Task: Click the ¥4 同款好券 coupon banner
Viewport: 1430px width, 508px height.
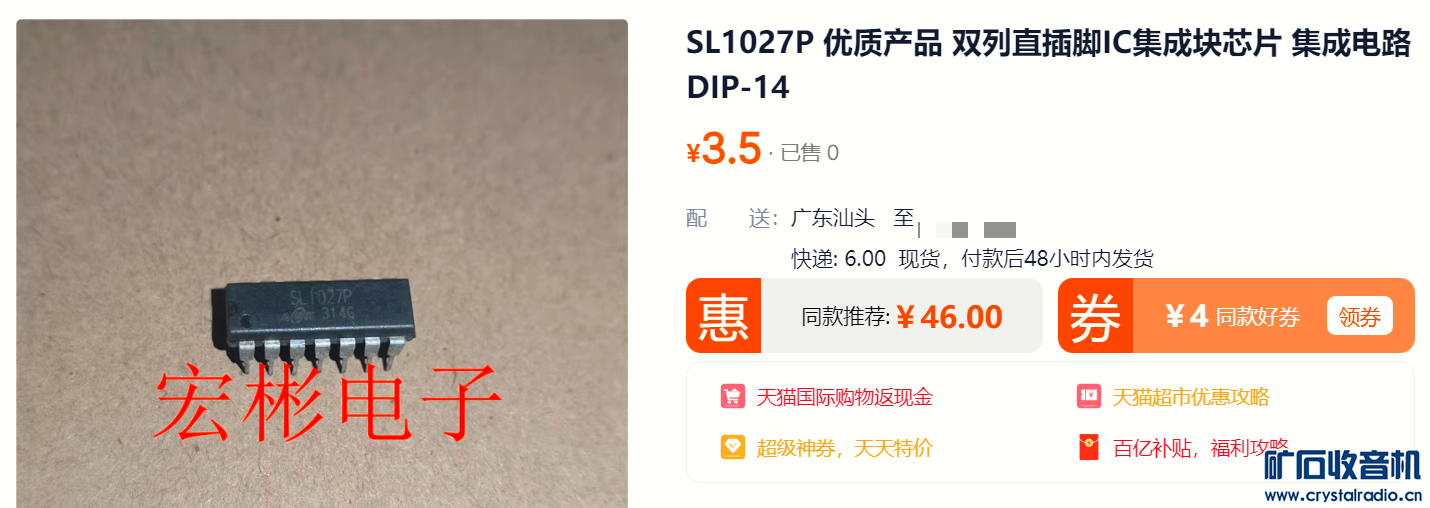Action: point(1236,316)
